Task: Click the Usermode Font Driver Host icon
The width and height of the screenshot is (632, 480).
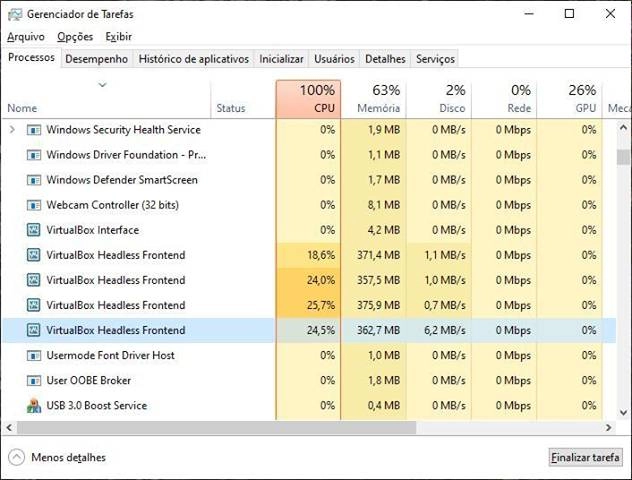Action: point(34,355)
